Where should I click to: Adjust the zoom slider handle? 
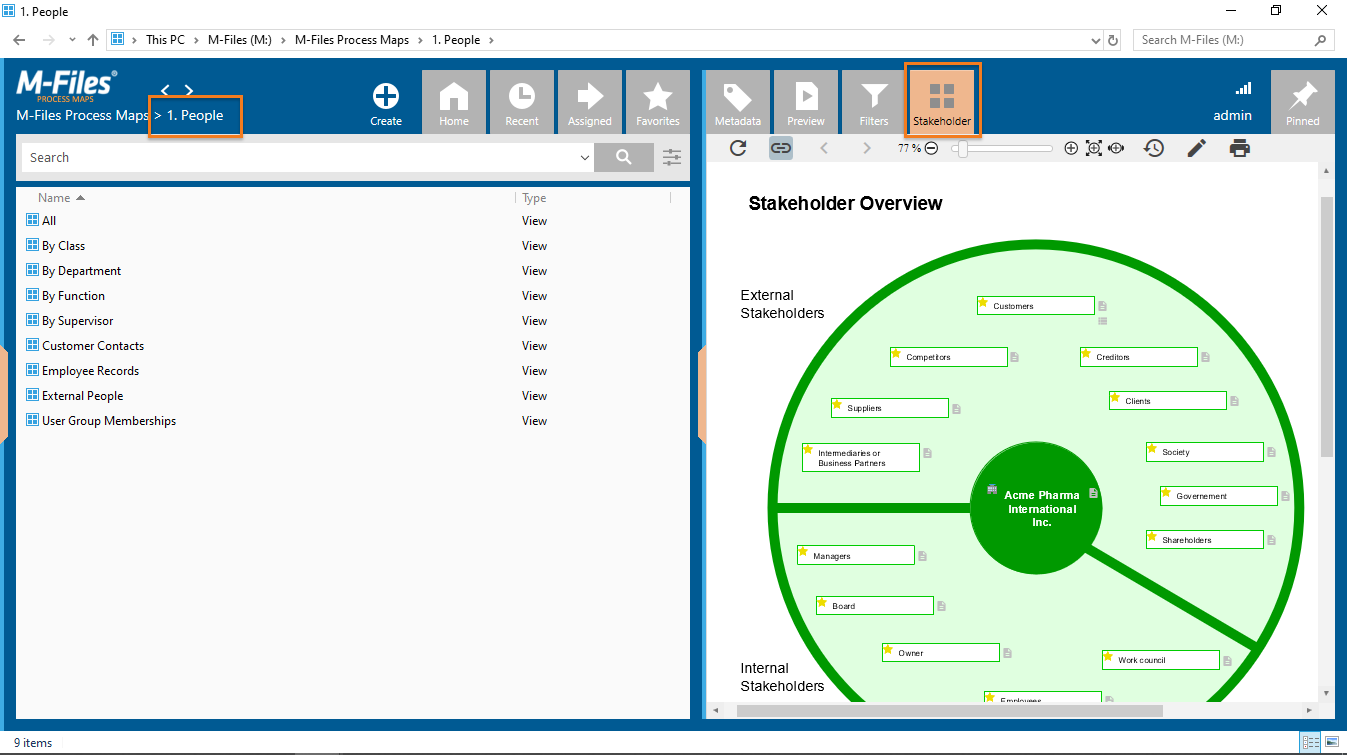962,148
